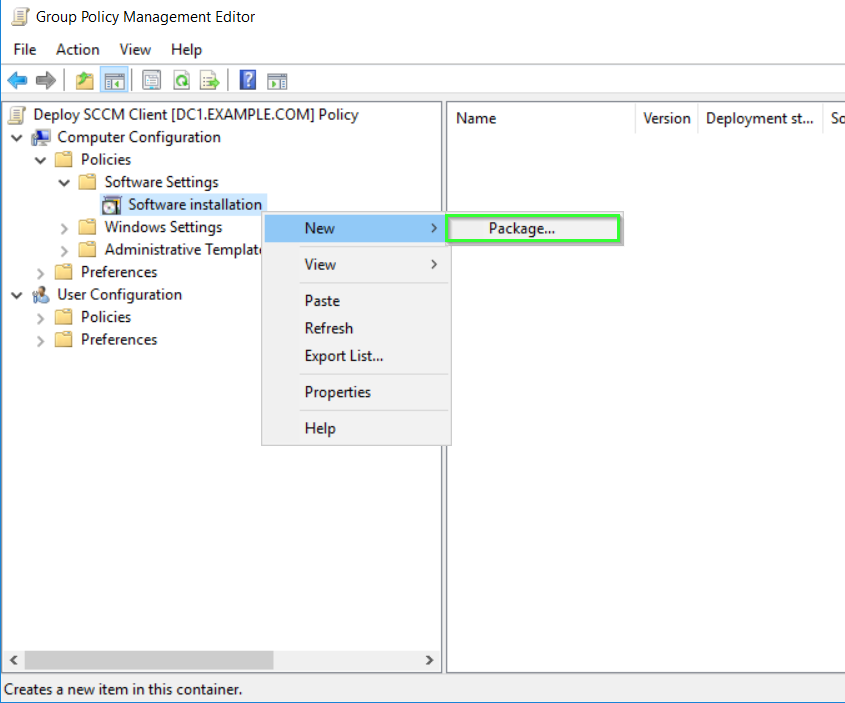Click the Up One Level folder icon
The height and width of the screenshot is (703, 845).
click(x=85, y=81)
